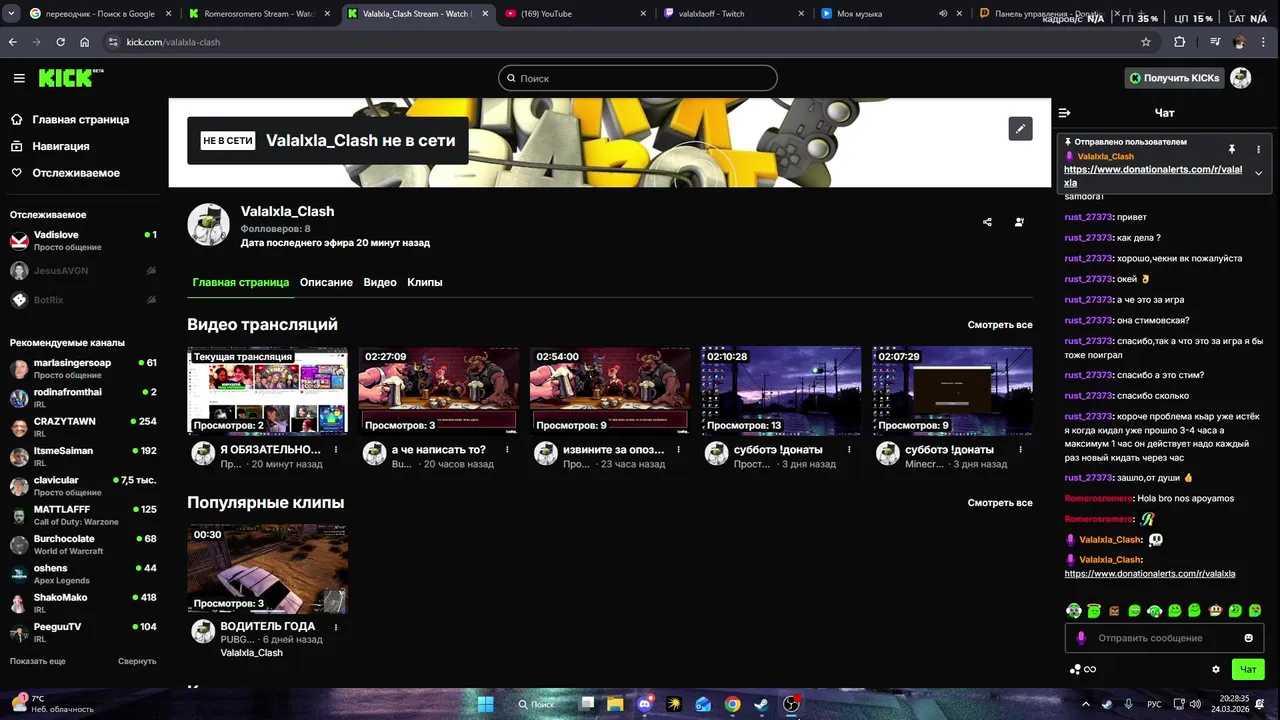Click Смотреть все for Видео трансляций
The height and width of the screenshot is (720, 1280).
coord(1000,325)
